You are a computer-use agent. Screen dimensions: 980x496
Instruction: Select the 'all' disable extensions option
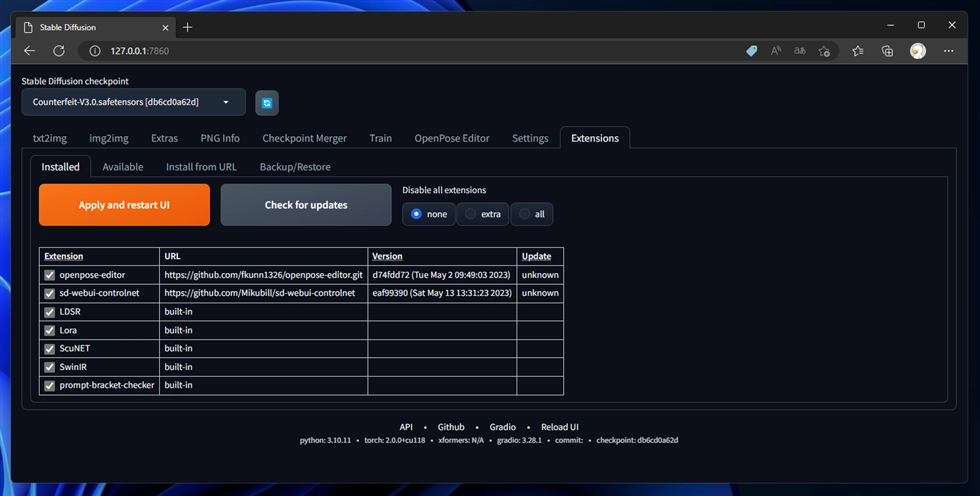coord(532,214)
